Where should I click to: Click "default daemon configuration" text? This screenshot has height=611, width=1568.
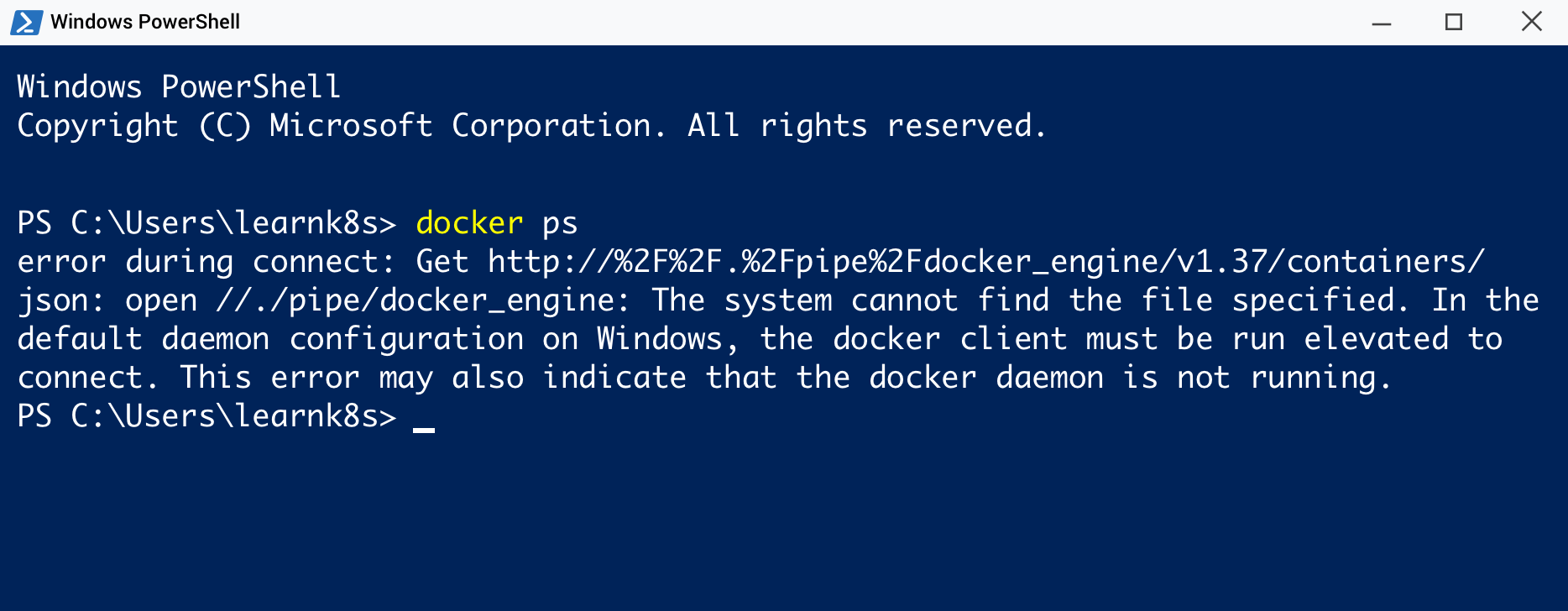click(x=270, y=339)
